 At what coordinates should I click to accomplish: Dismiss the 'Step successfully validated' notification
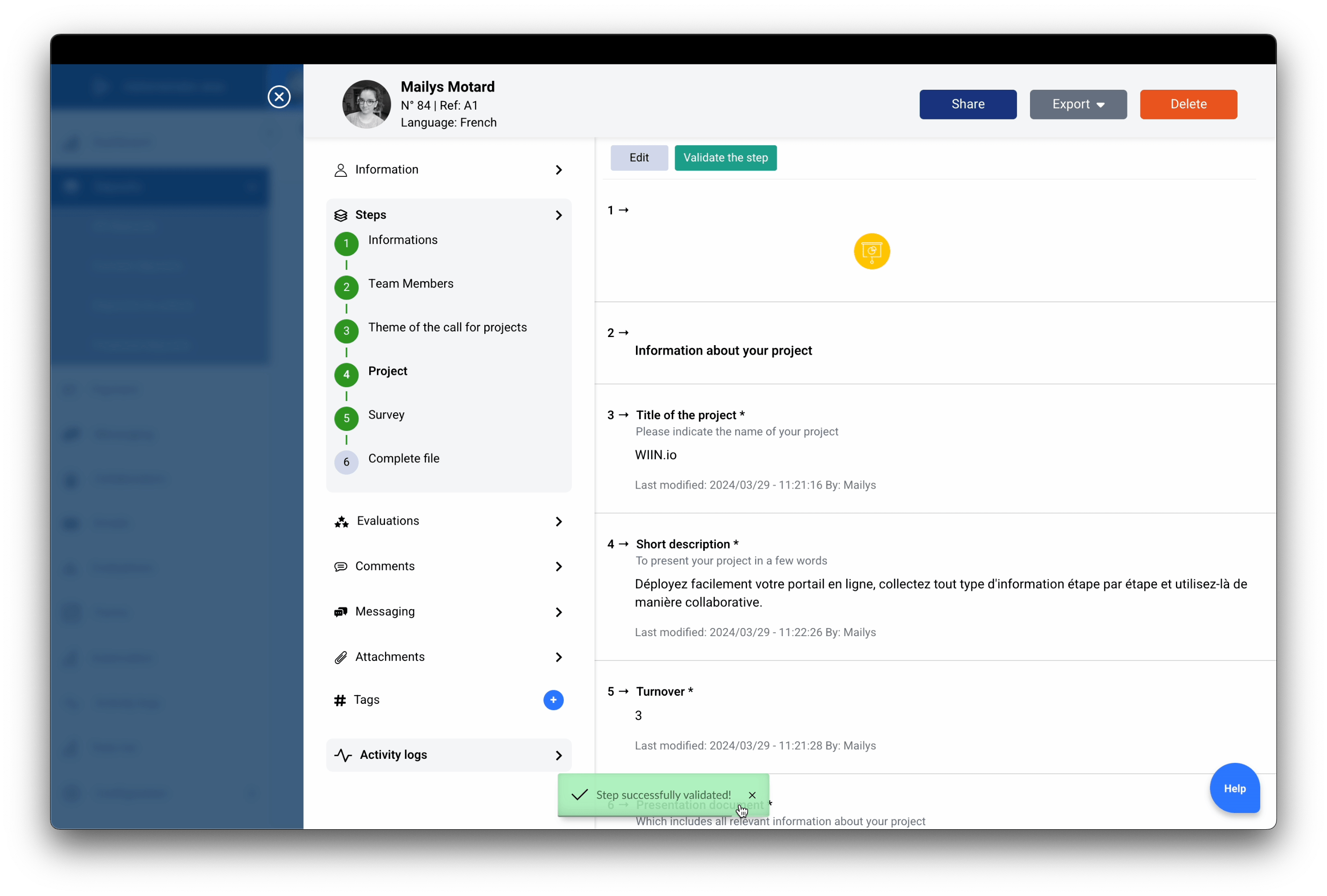click(752, 795)
